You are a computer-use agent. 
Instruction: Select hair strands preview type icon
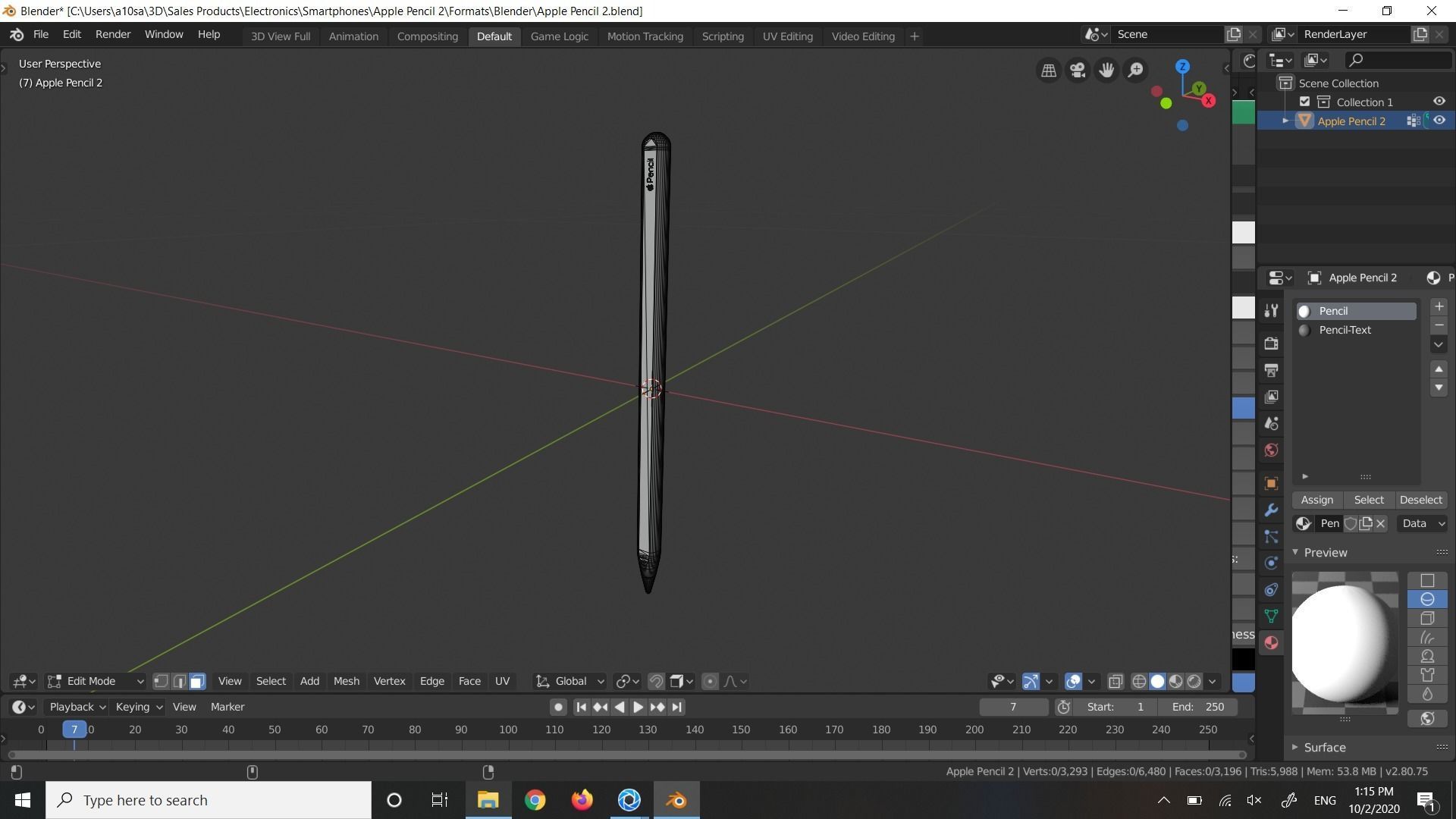click(1427, 637)
